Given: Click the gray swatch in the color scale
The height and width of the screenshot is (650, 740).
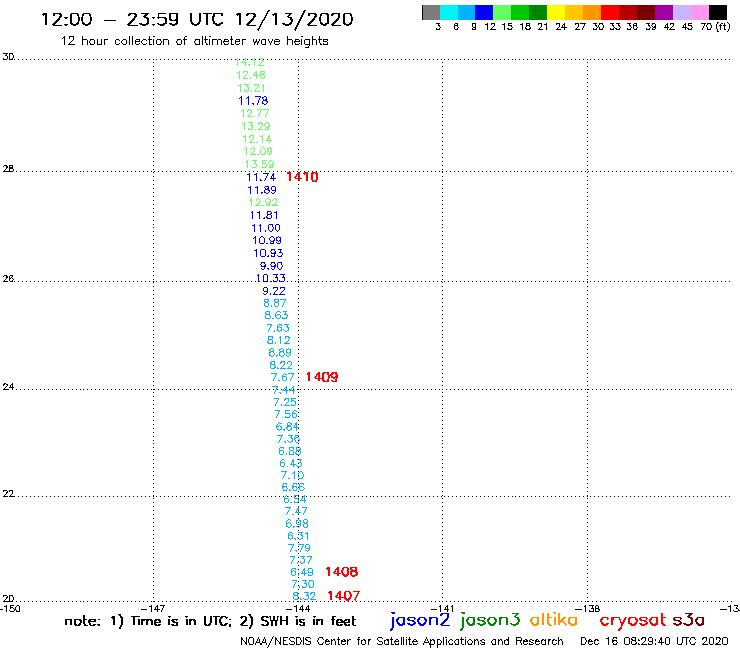Looking at the screenshot, I should pyautogui.click(x=431, y=12).
